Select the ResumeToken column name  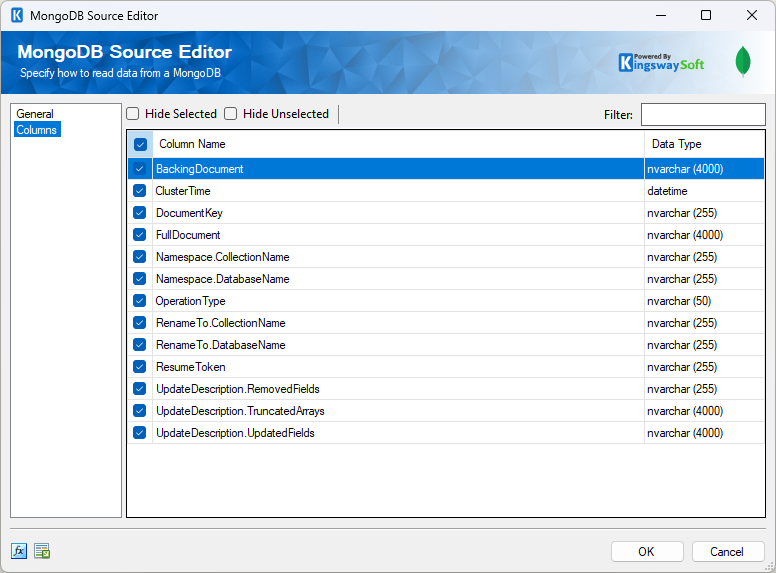coord(191,367)
